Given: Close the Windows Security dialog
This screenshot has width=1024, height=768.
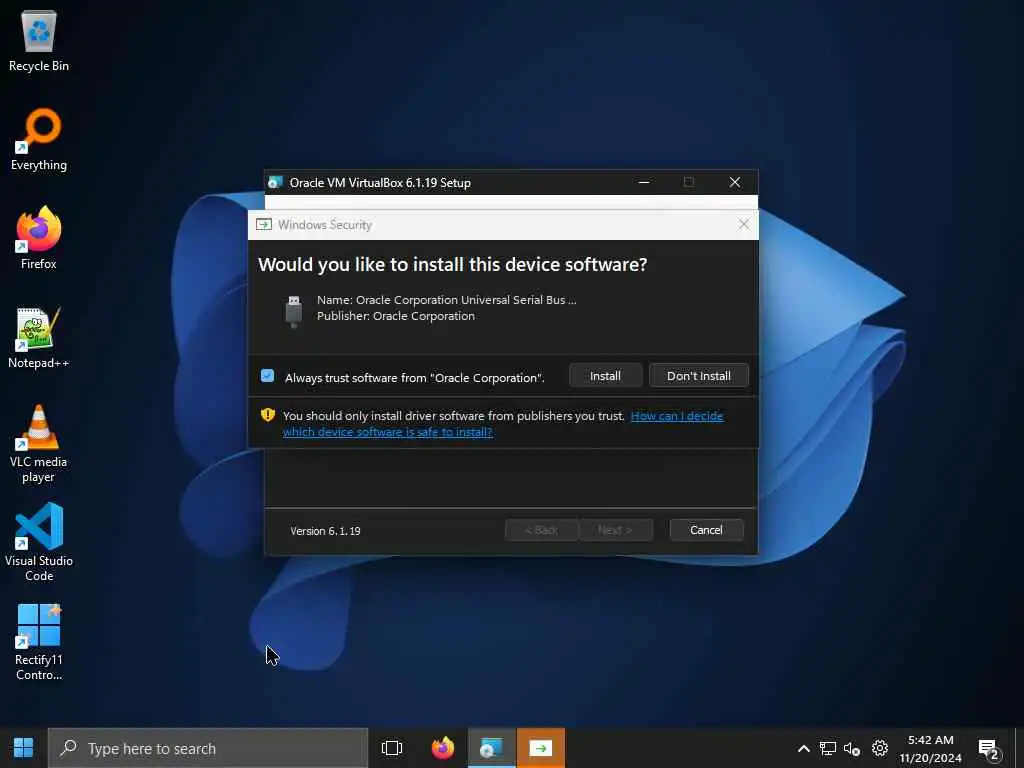Looking at the screenshot, I should [743, 225].
